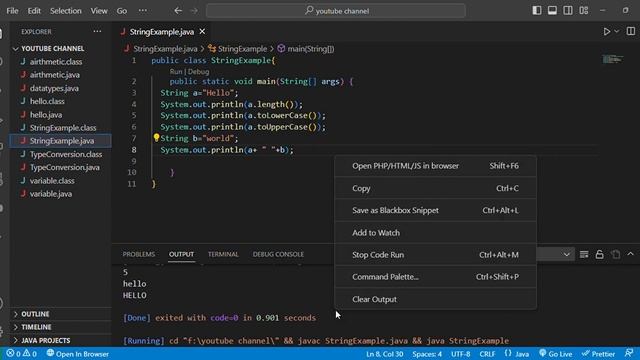Image resolution: width=640 pixels, height=360 pixels.
Task: Split the editor to the right
Action: point(631,31)
